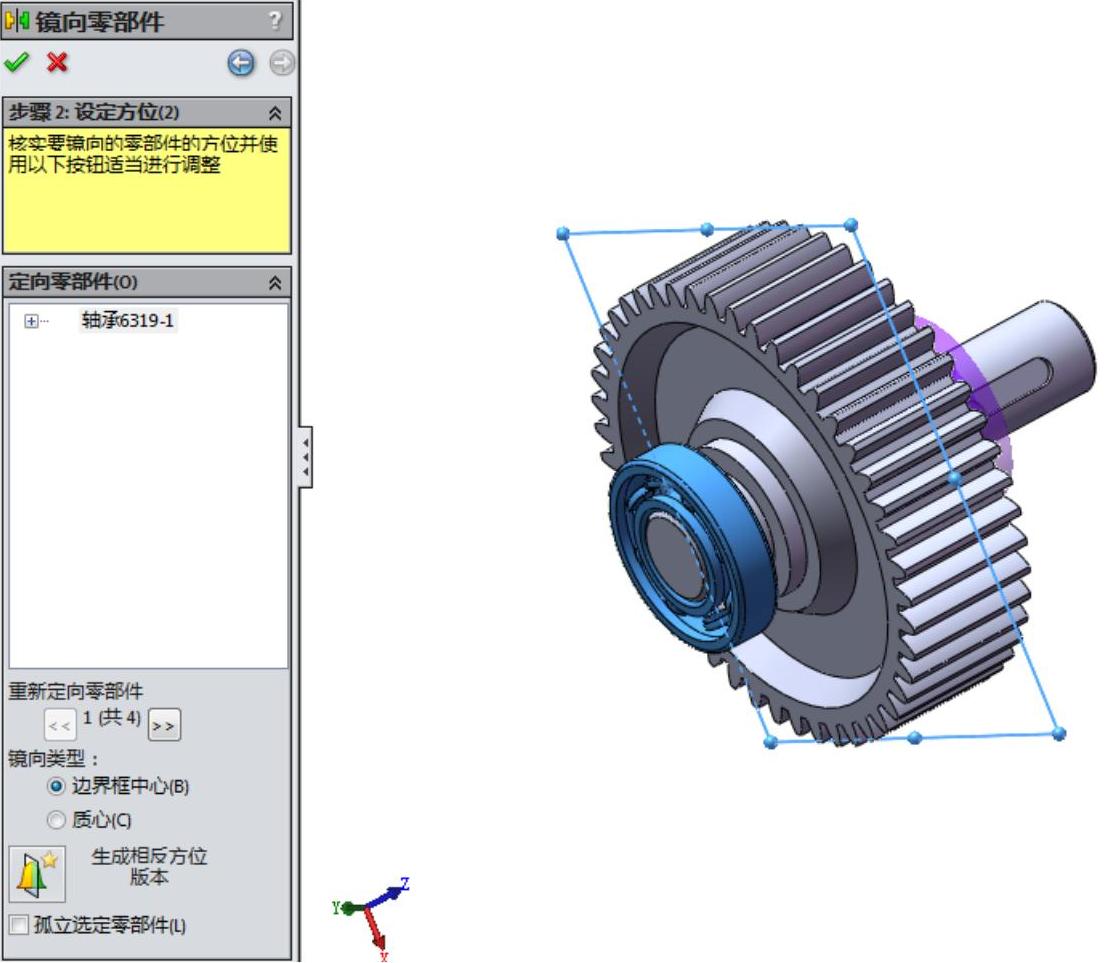Go back with the blue left arrow
The image size is (1108, 963).
[x=241, y=63]
